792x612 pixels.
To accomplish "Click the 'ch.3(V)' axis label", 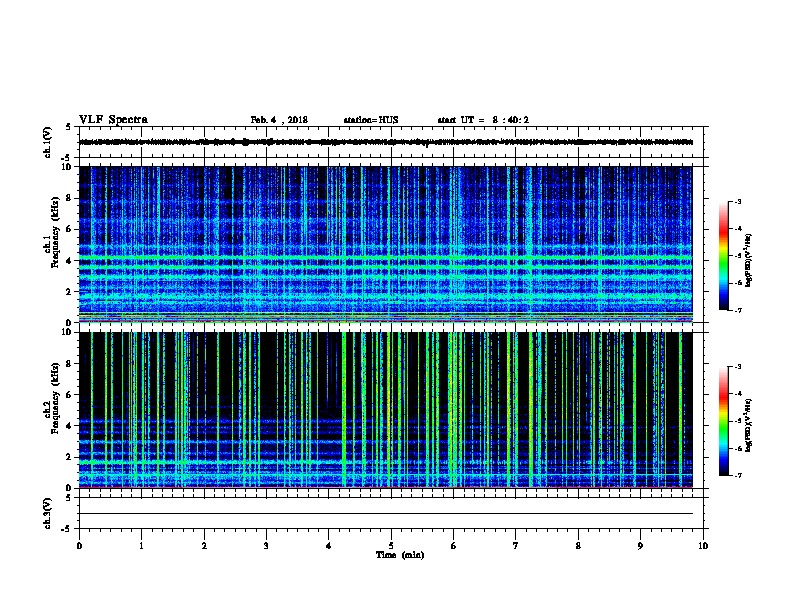I will [48, 513].
